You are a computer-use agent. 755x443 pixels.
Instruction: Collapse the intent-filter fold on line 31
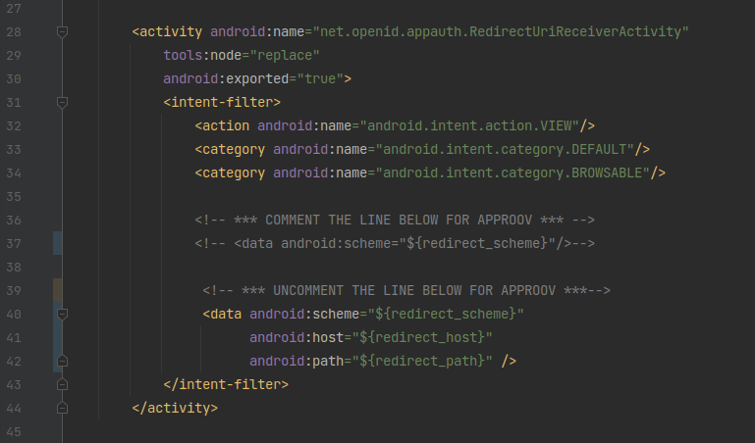coord(62,103)
